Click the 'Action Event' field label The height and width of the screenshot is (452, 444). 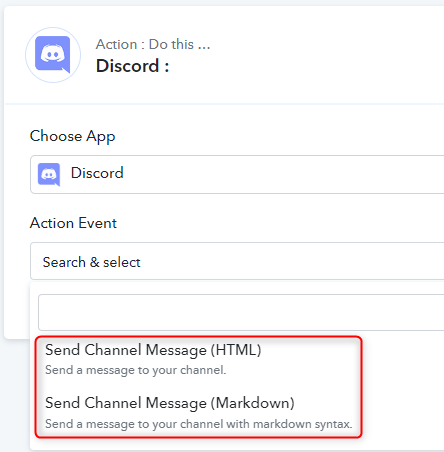pyautogui.click(x=73, y=223)
